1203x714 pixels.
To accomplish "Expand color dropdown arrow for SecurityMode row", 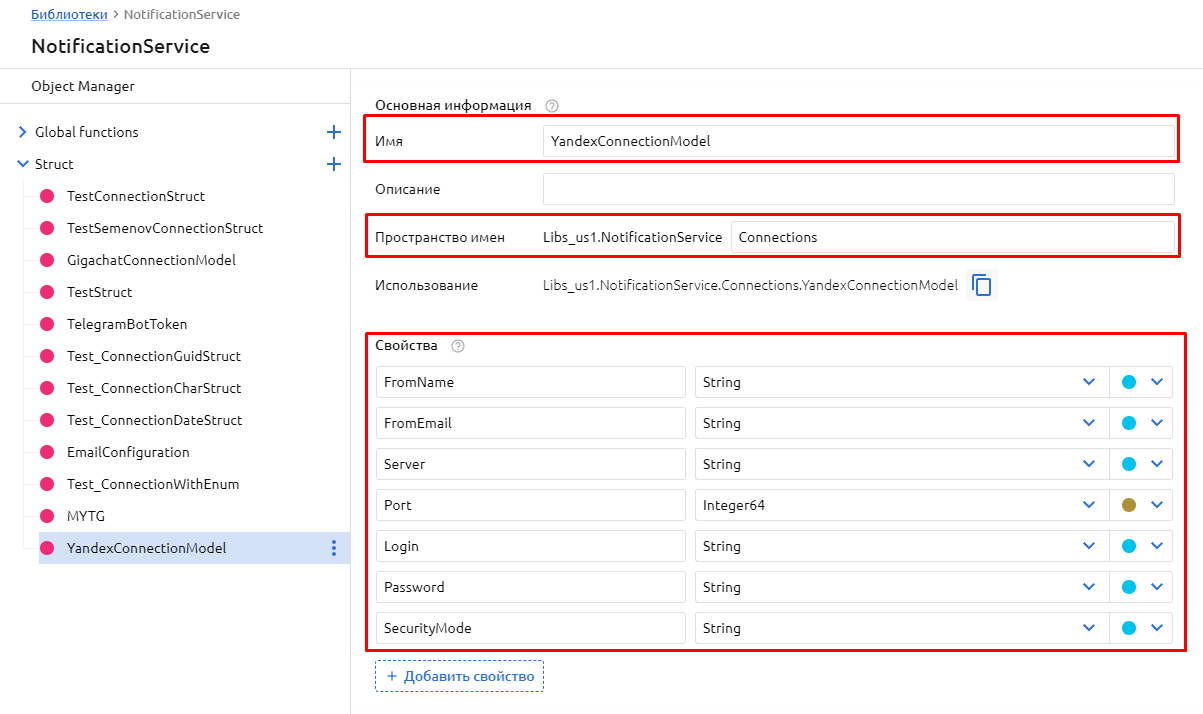I will tap(1157, 628).
